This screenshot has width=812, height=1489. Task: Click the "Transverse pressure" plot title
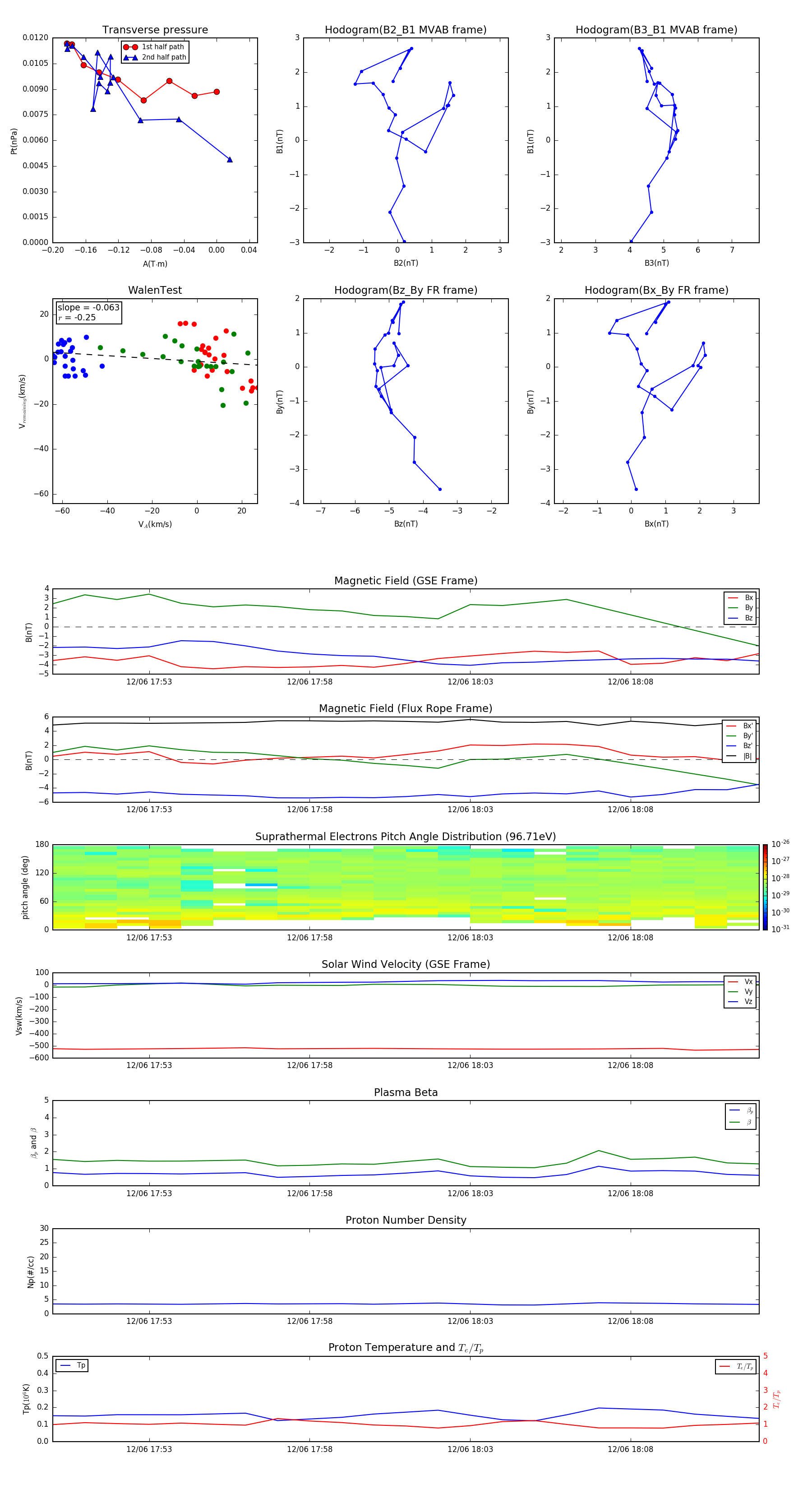(155, 30)
